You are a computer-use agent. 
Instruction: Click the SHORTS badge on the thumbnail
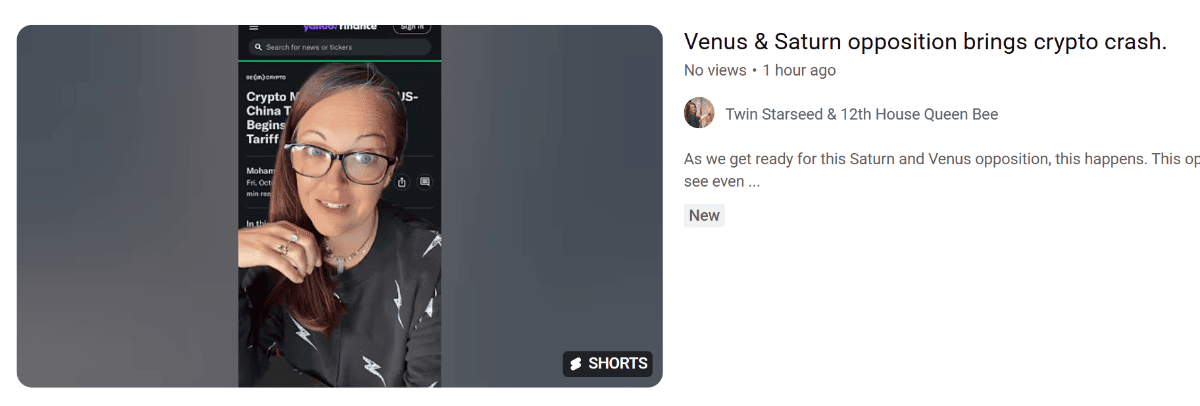pos(607,364)
